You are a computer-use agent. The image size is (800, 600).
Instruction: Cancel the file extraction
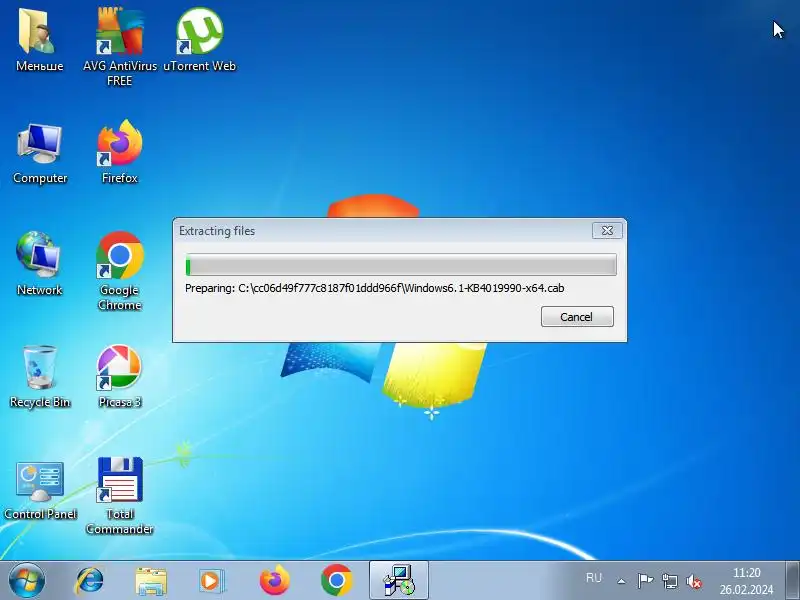click(577, 317)
